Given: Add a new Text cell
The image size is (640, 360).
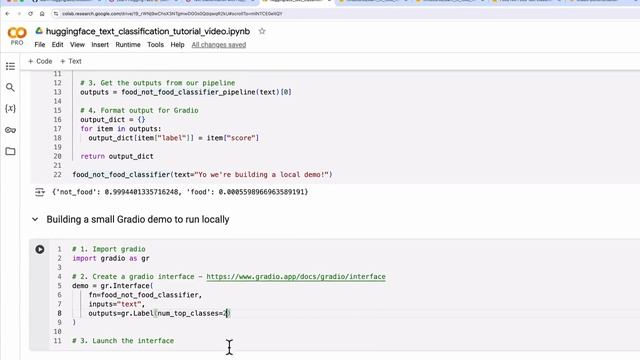Looking at the screenshot, I should [71, 61].
